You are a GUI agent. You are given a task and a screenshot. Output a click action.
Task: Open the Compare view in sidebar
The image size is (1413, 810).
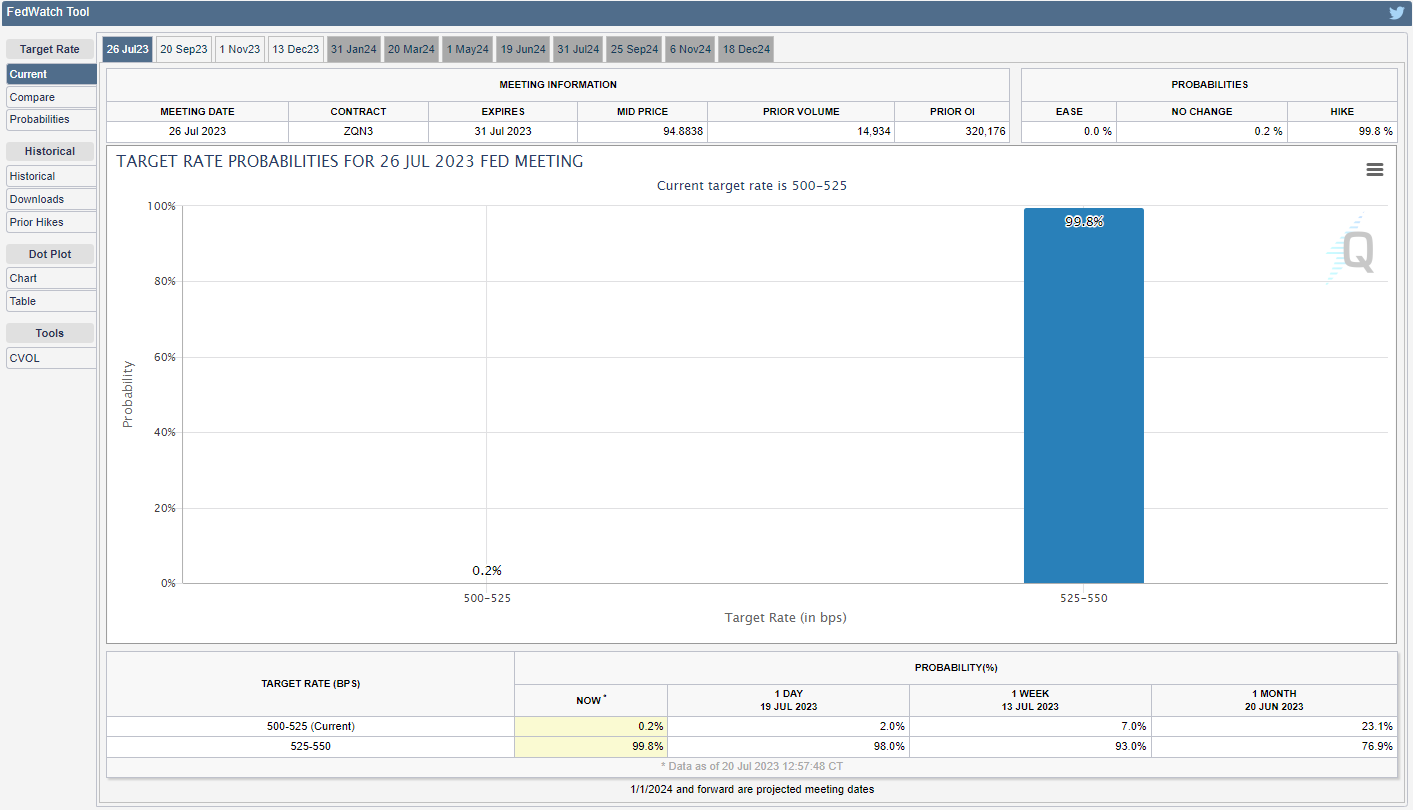point(51,97)
